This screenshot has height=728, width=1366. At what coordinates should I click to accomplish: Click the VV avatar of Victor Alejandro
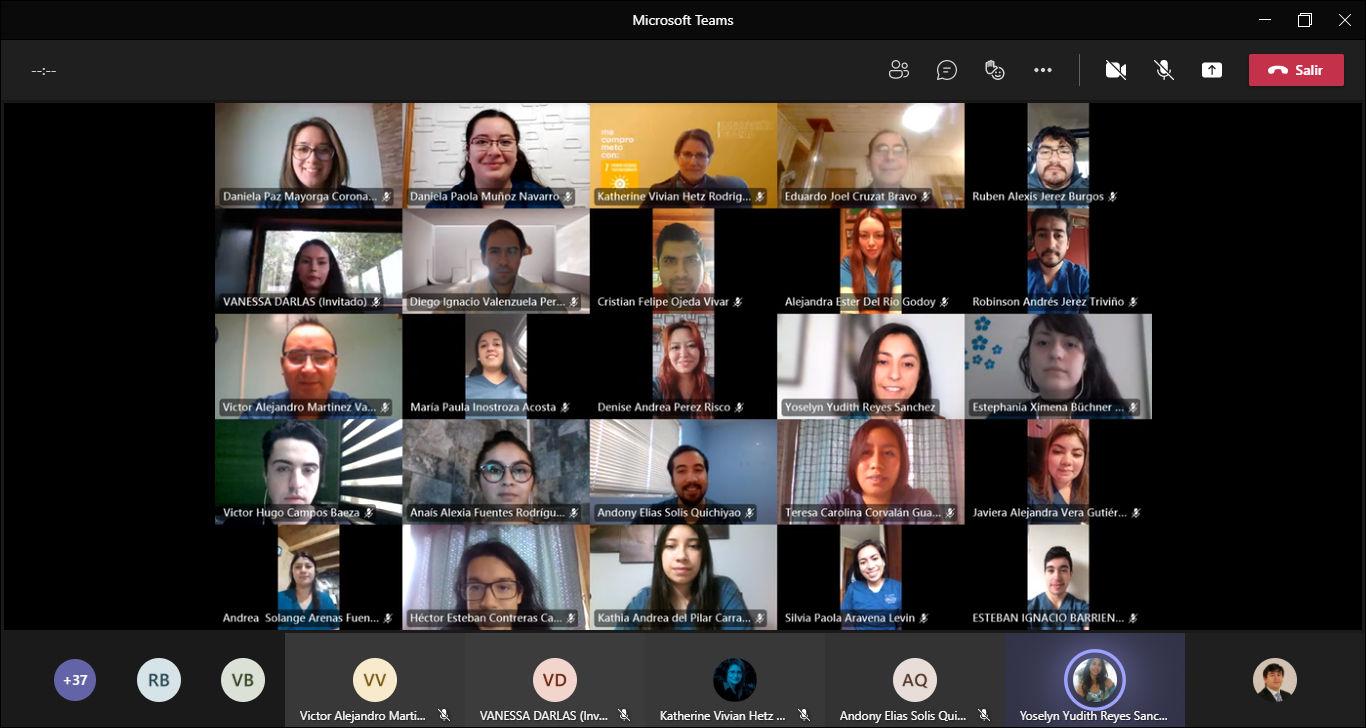[x=375, y=680]
